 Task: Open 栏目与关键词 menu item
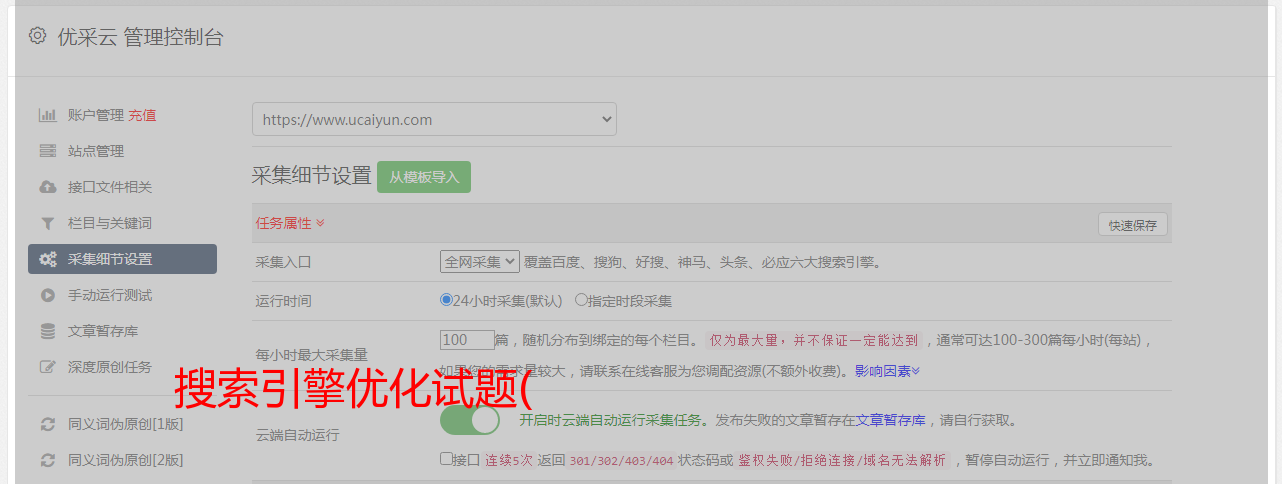[110, 223]
